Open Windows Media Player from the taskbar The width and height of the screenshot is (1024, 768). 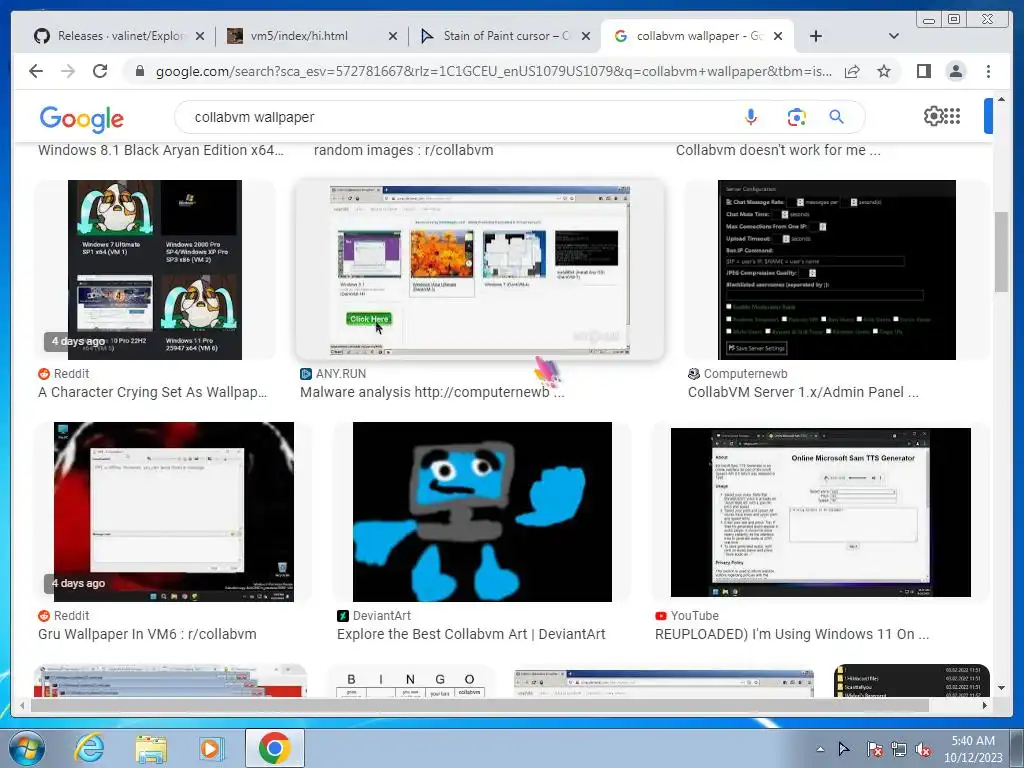tap(212, 748)
